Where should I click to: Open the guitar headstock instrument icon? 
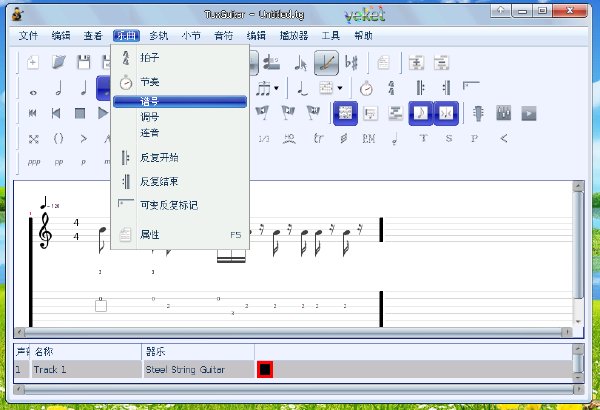(478, 113)
